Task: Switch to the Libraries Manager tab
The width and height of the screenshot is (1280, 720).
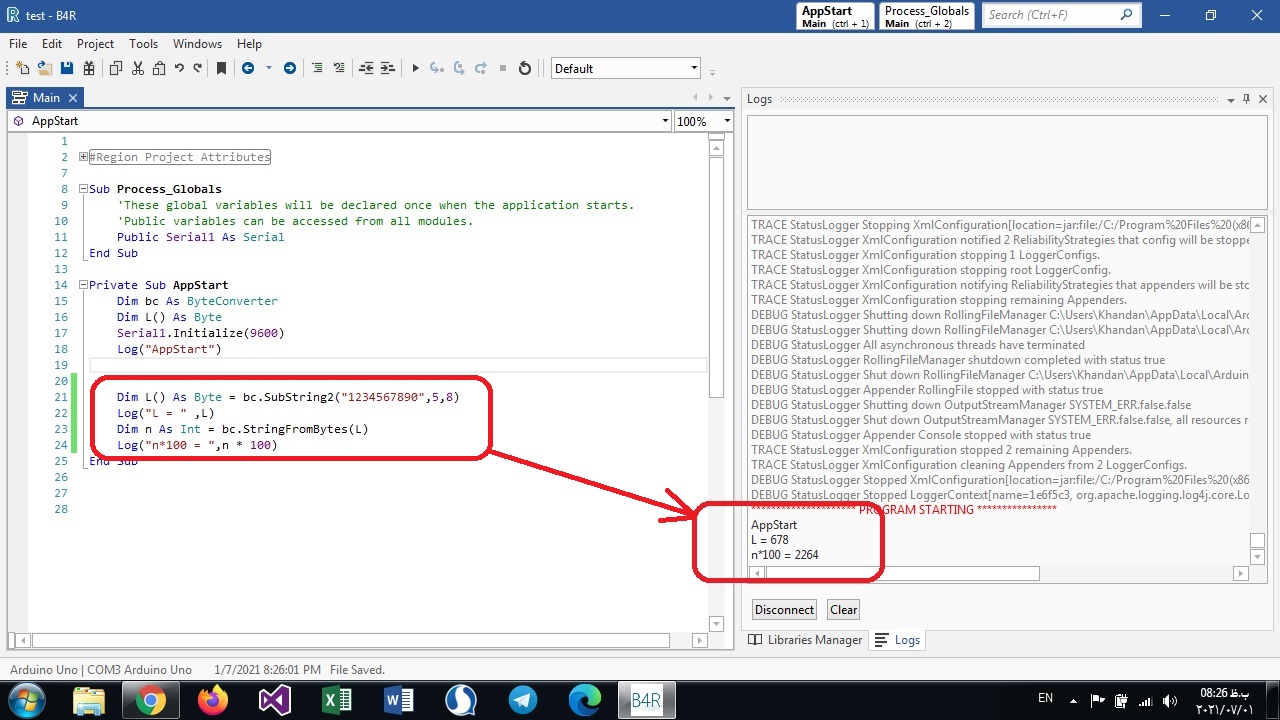Action: coord(805,640)
